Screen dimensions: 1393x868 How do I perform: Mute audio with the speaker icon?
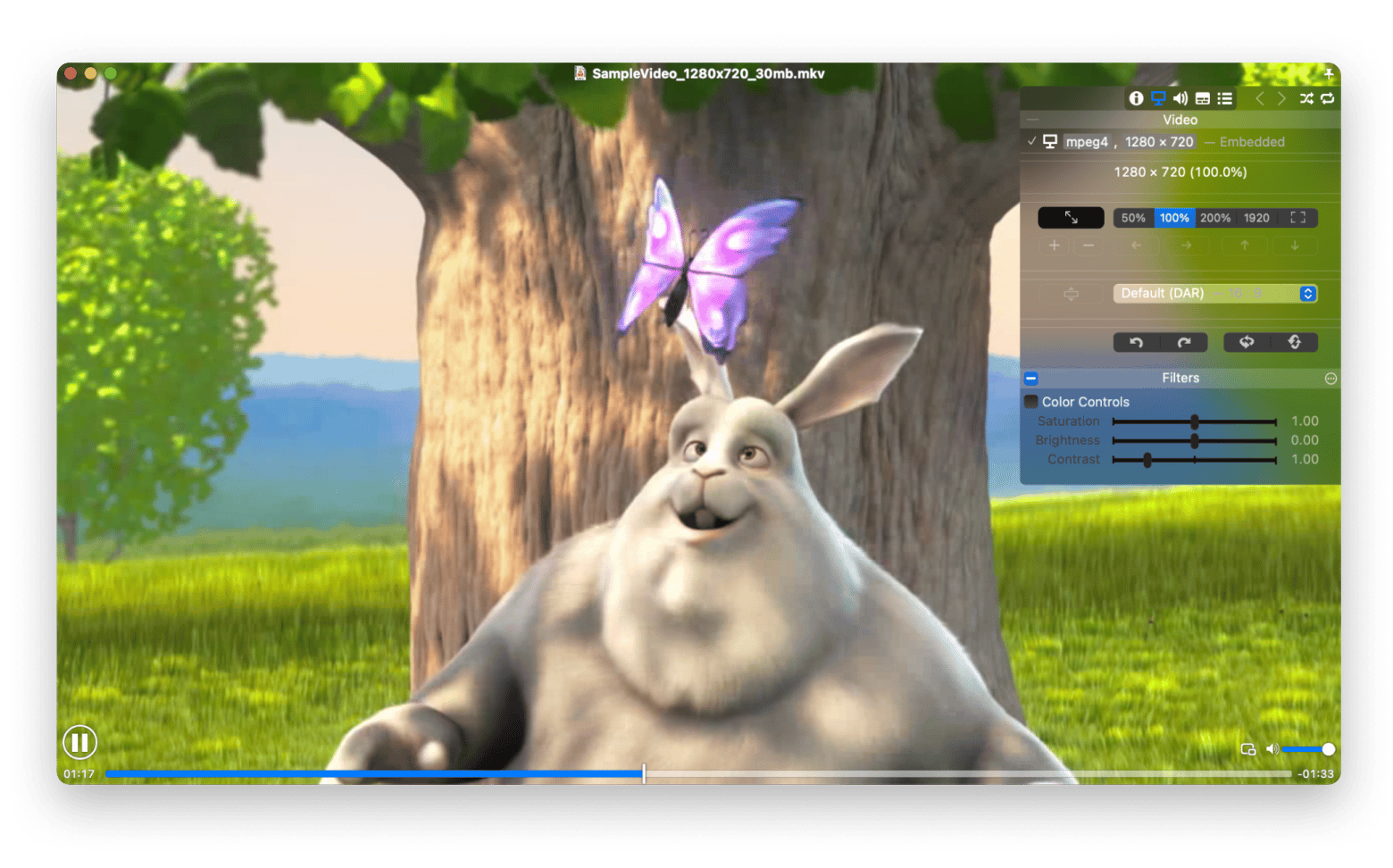[1272, 749]
